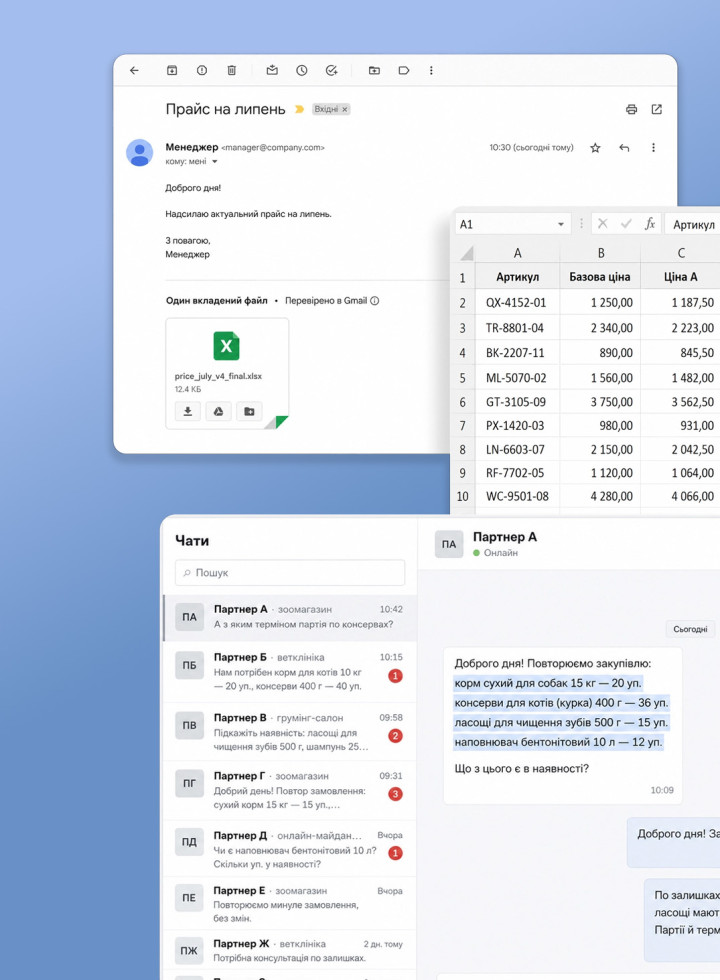Image resolution: width=720 pixels, height=980 pixels.
Task: Click the fx insert function button
Action: 650,224
